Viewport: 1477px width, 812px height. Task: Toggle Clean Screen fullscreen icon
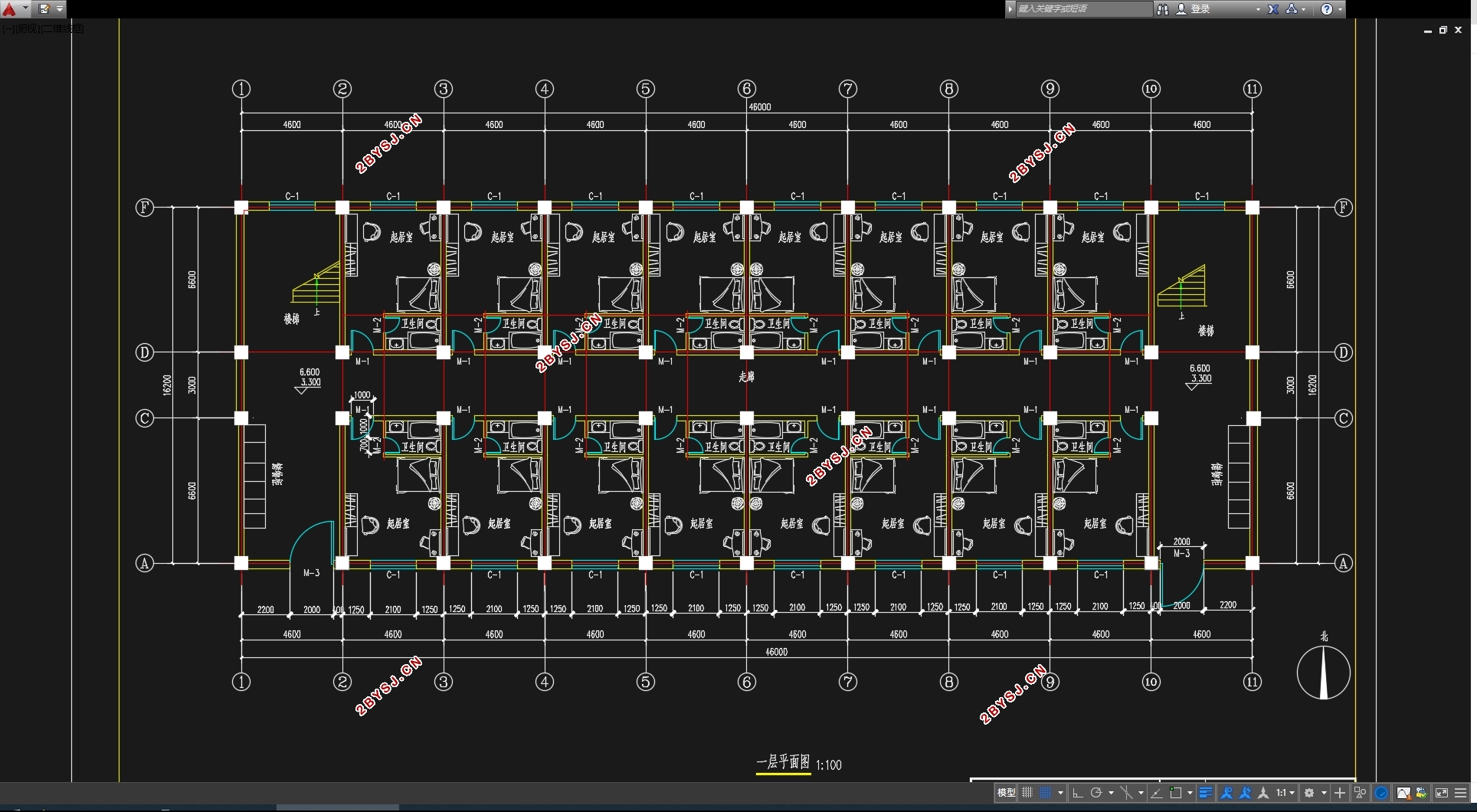[1442, 793]
